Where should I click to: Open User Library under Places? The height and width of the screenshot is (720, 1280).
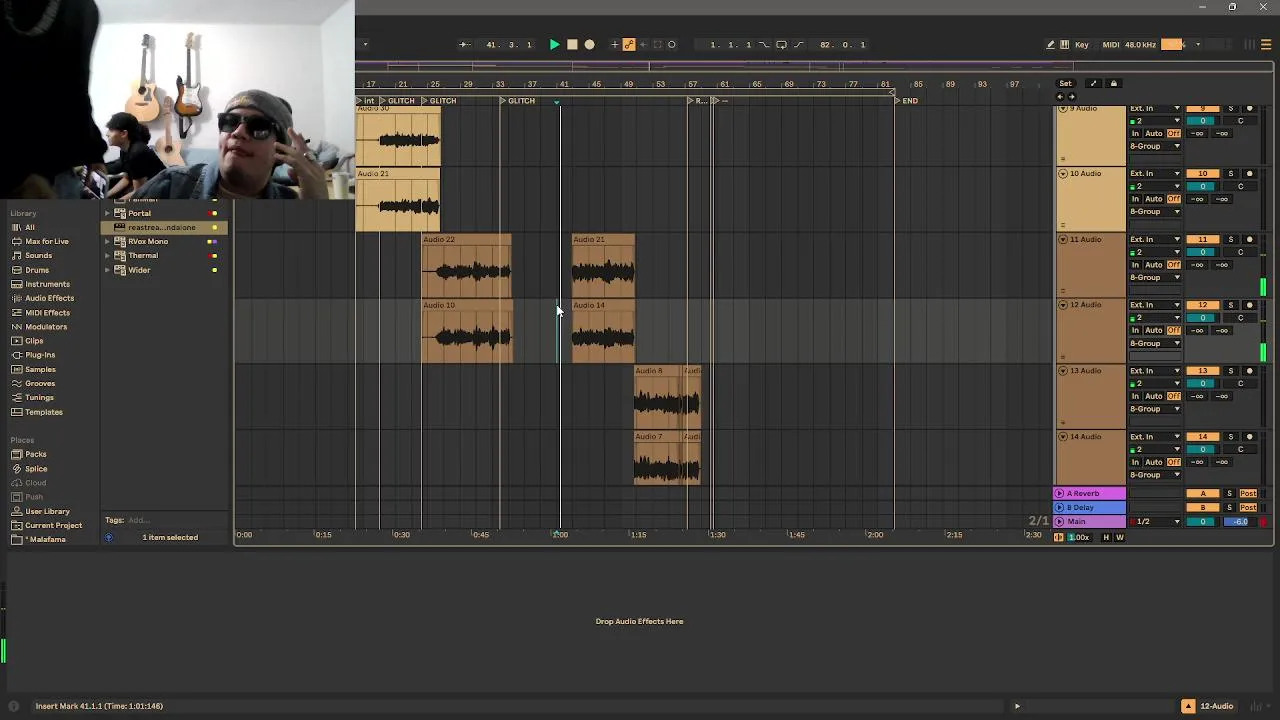click(x=47, y=511)
